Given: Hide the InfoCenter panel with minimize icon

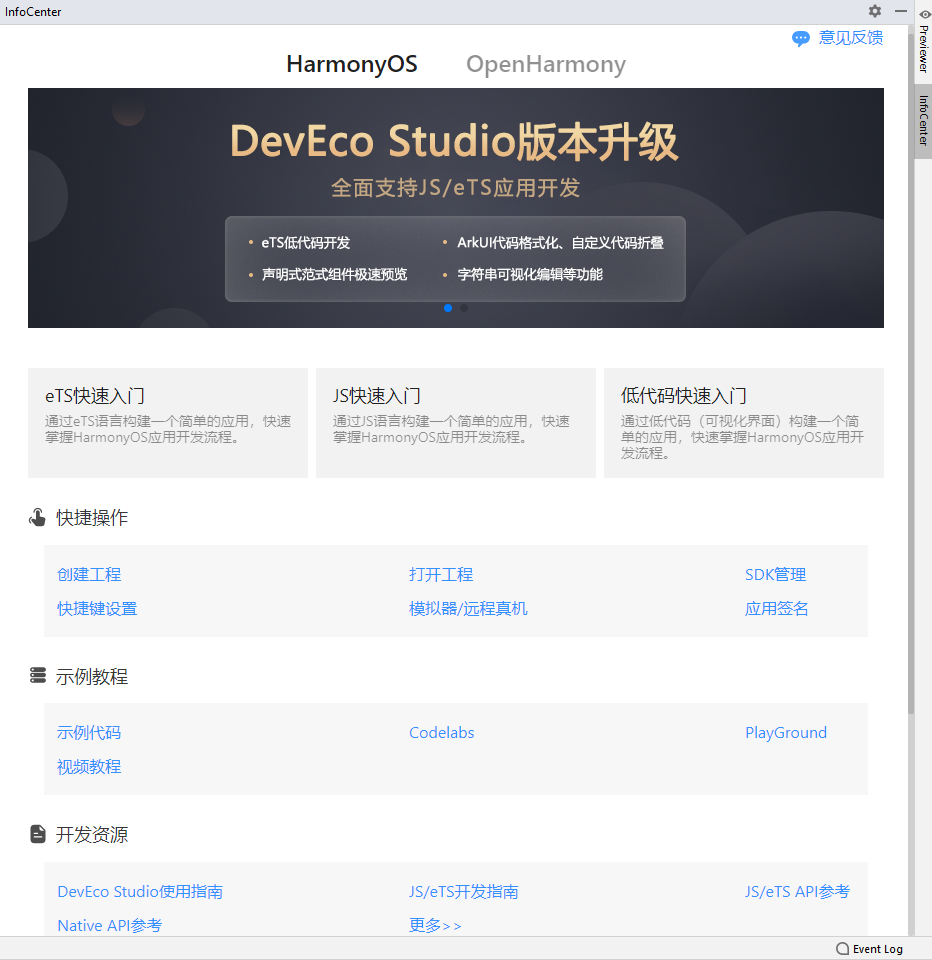Looking at the screenshot, I should [x=901, y=11].
